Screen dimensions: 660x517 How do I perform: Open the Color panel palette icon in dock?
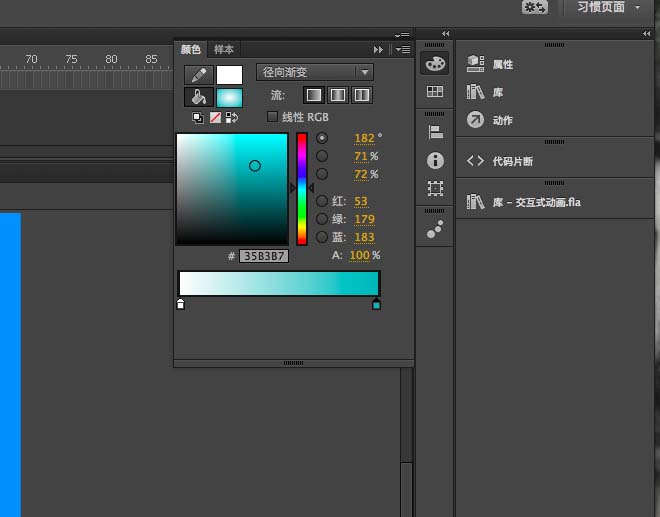(x=435, y=64)
